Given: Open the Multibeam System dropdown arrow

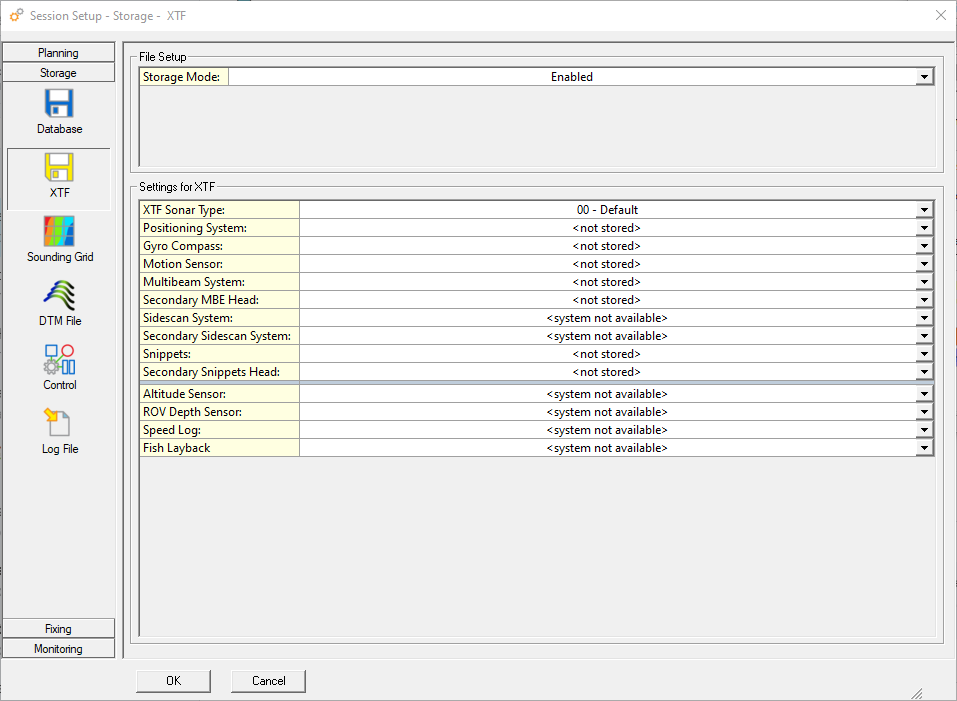Looking at the screenshot, I should 924,282.
